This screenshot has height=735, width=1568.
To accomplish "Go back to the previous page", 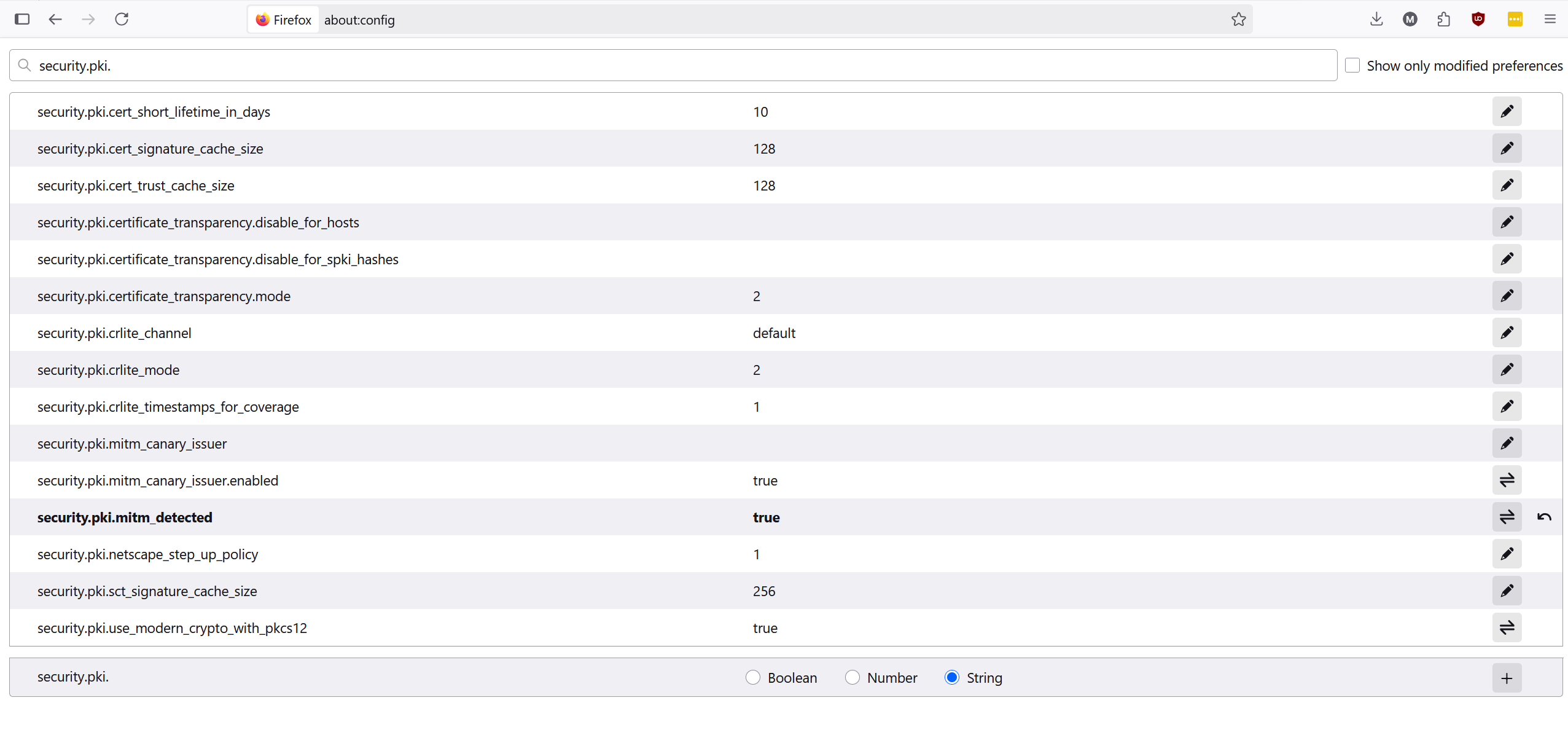I will coord(55,19).
